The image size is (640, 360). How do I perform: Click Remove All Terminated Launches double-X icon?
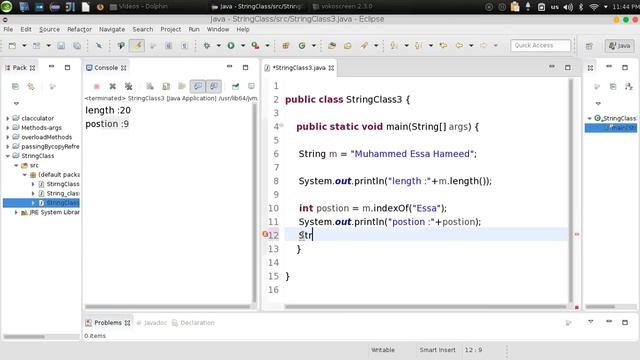[x=129, y=86]
